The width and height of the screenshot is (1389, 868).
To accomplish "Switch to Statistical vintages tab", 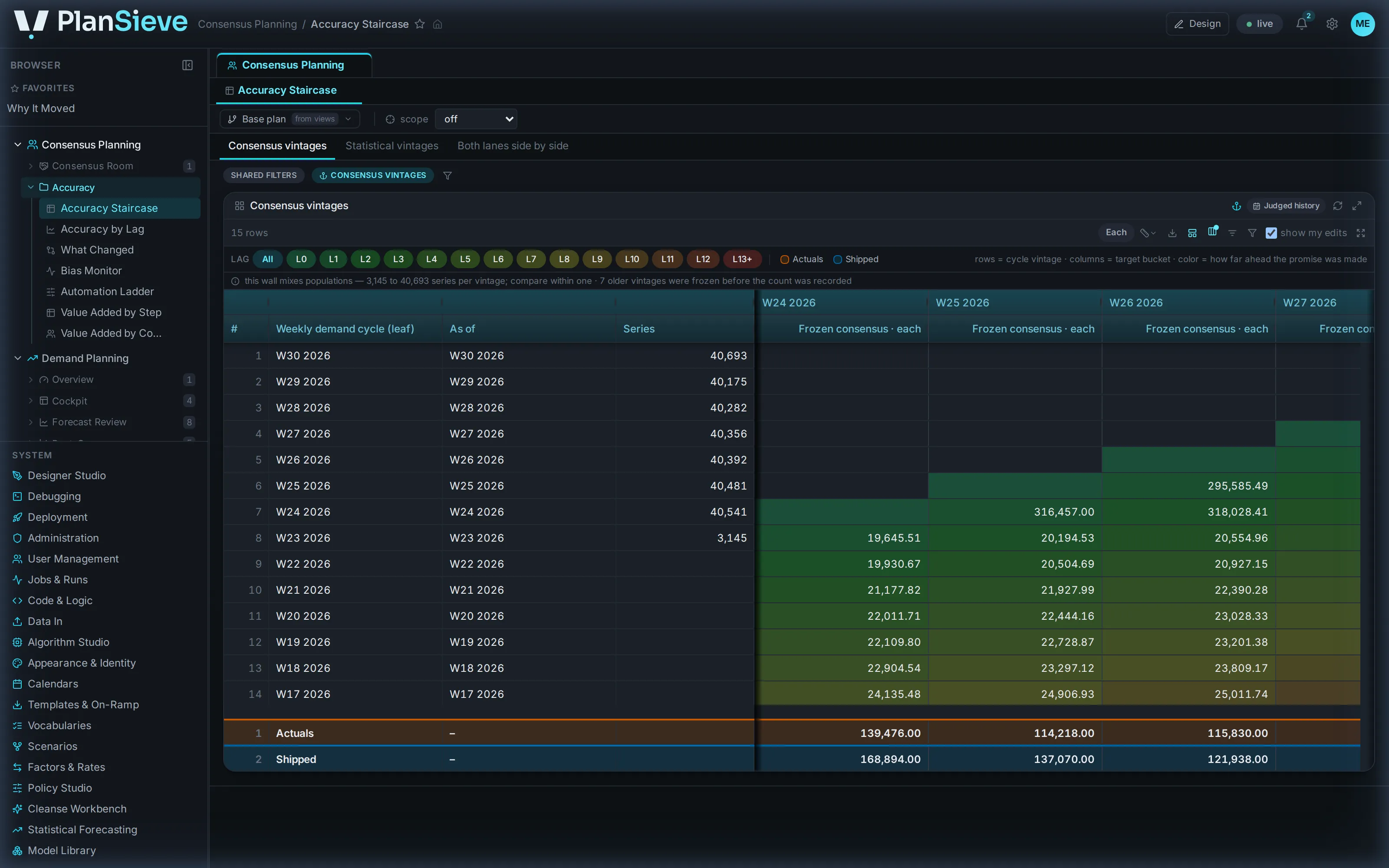I will (x=392, y=146).
